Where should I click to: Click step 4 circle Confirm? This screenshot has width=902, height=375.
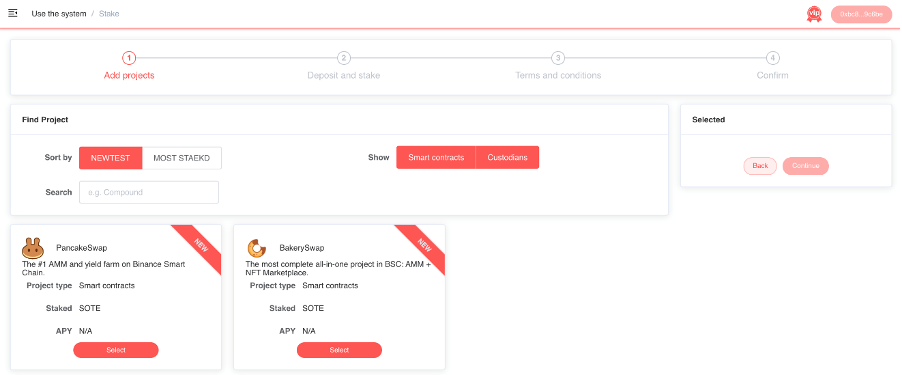pyautogui.click(x=773, y=58)
